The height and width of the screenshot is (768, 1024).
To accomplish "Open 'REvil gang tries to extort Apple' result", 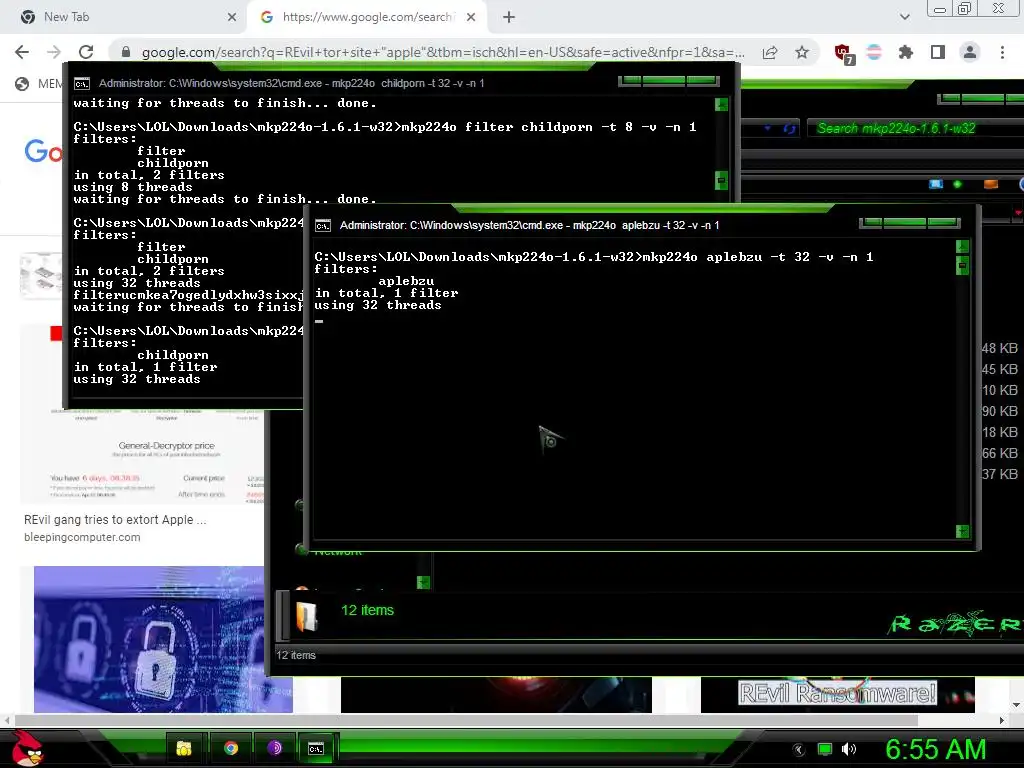I will pos(115,520).
